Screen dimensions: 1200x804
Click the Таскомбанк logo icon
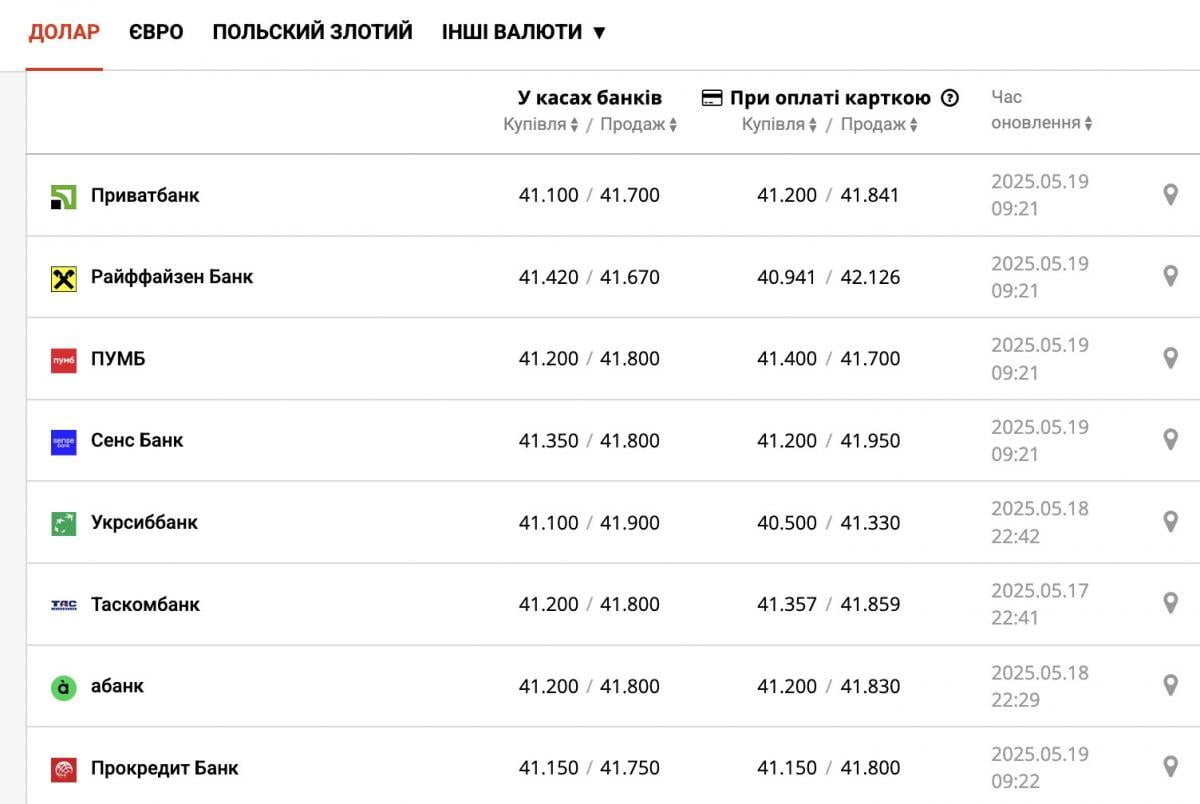pyautogui.click(x=63, y=605)
